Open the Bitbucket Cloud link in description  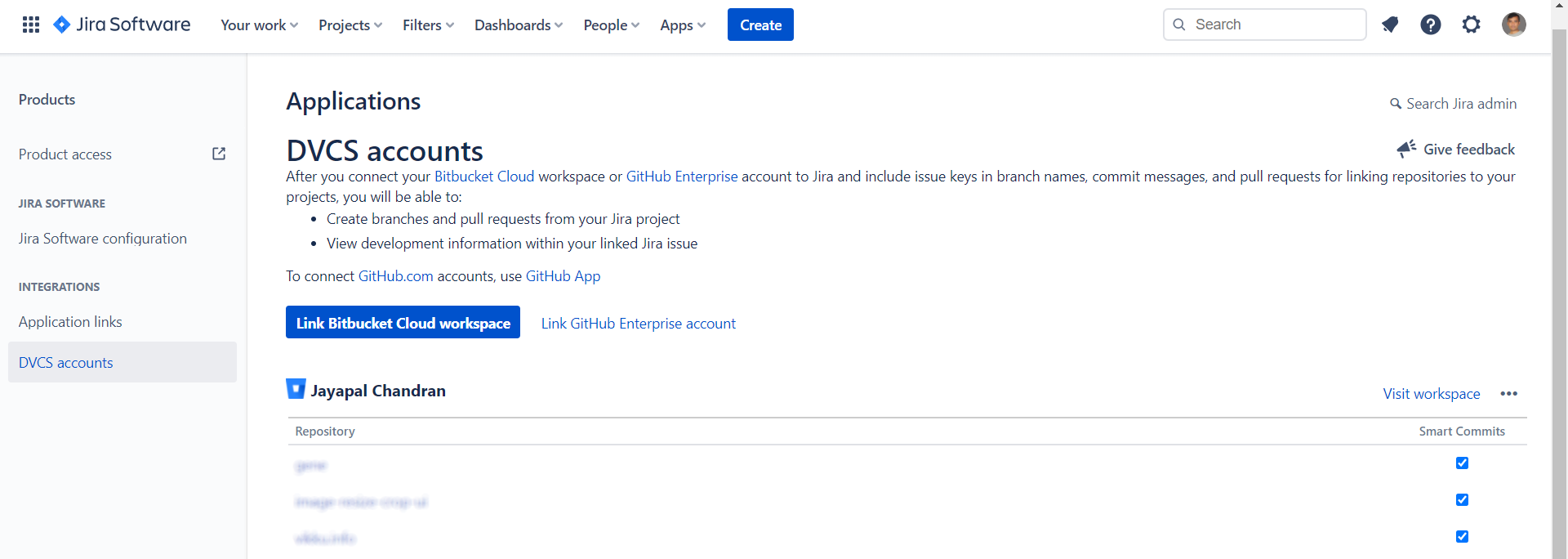point(484,177)
